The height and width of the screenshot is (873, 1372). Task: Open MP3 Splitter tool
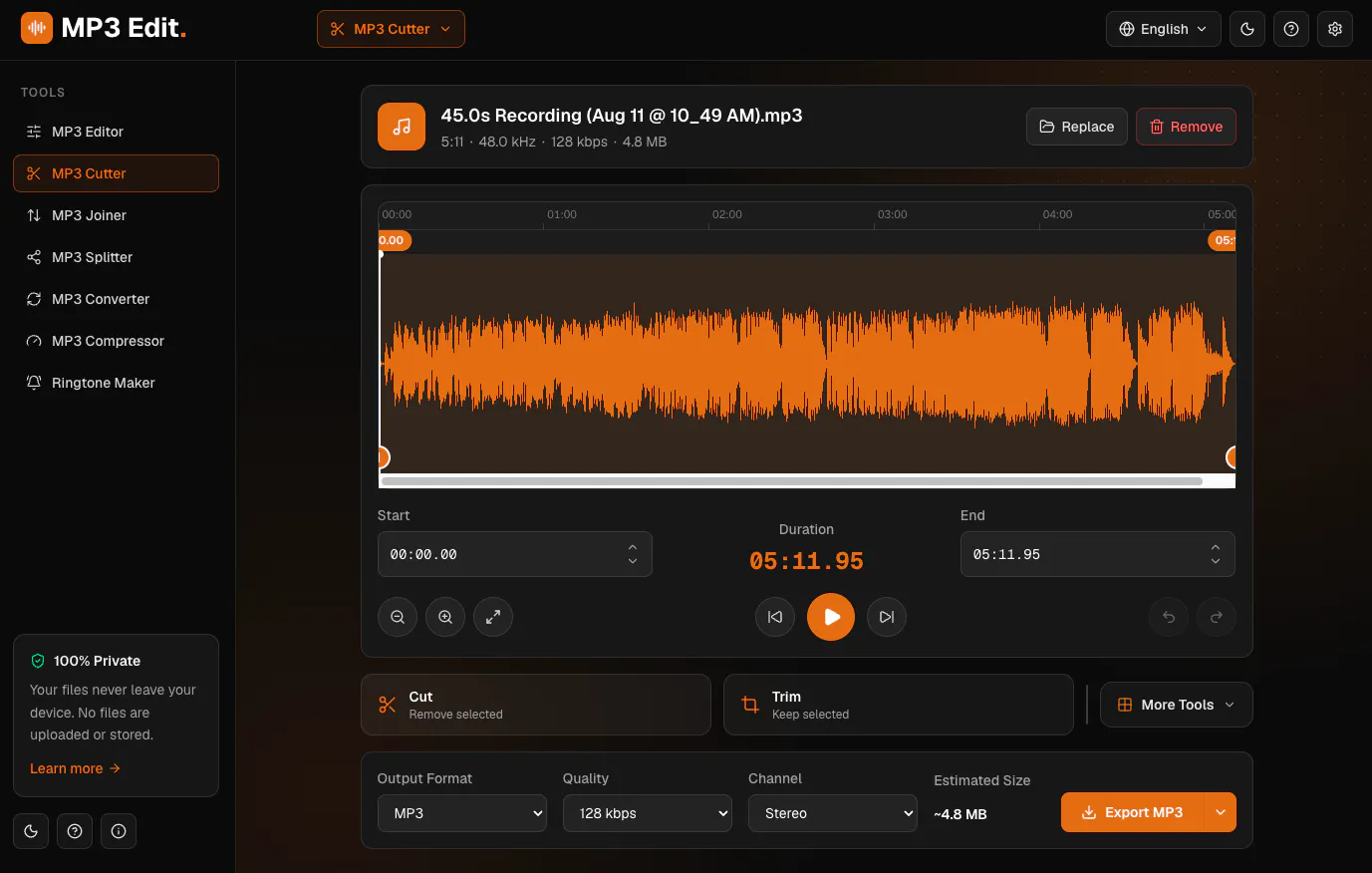(116, 257)
